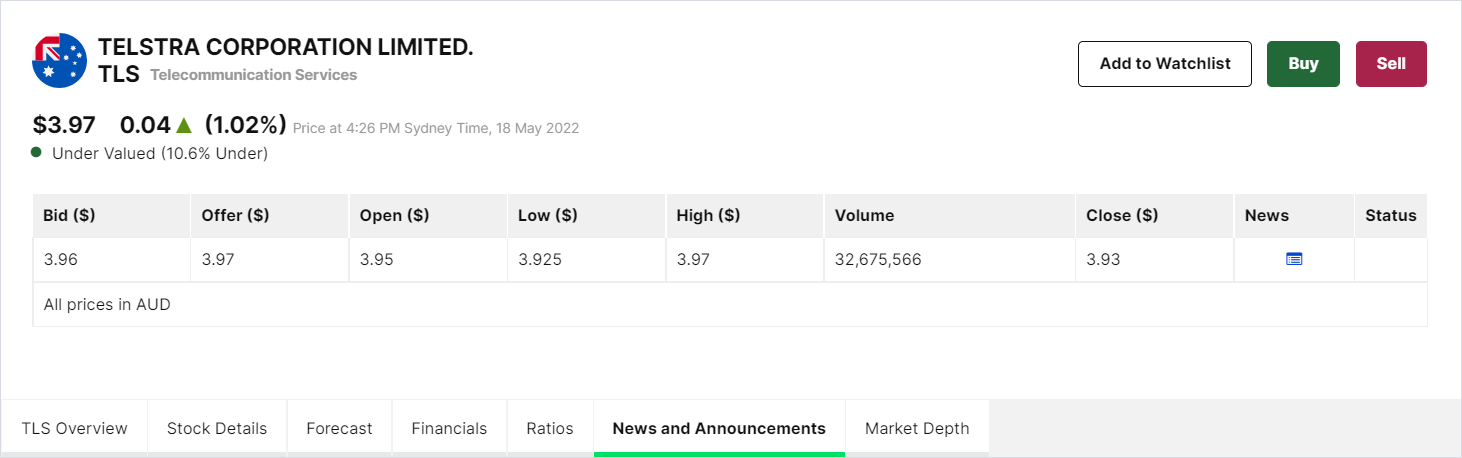Screen dimensions: 1462x458
Task: Click the (1.02%) percentage change
Action: click(x=246, y=125)
